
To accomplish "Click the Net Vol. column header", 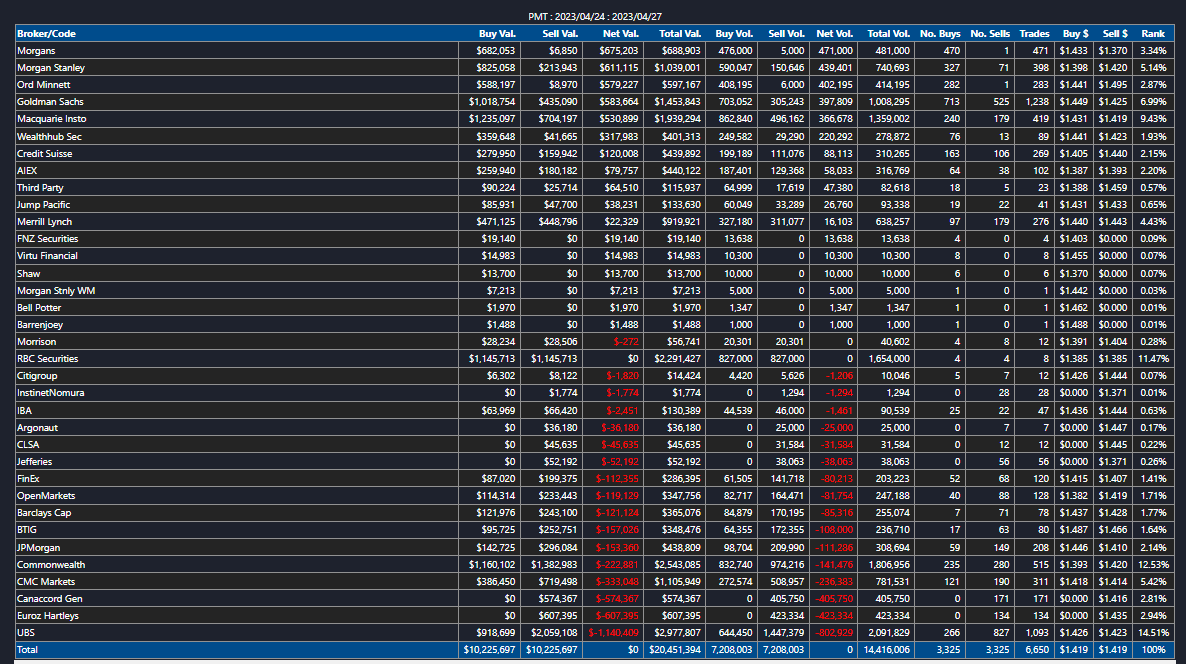I will [834, 34].
